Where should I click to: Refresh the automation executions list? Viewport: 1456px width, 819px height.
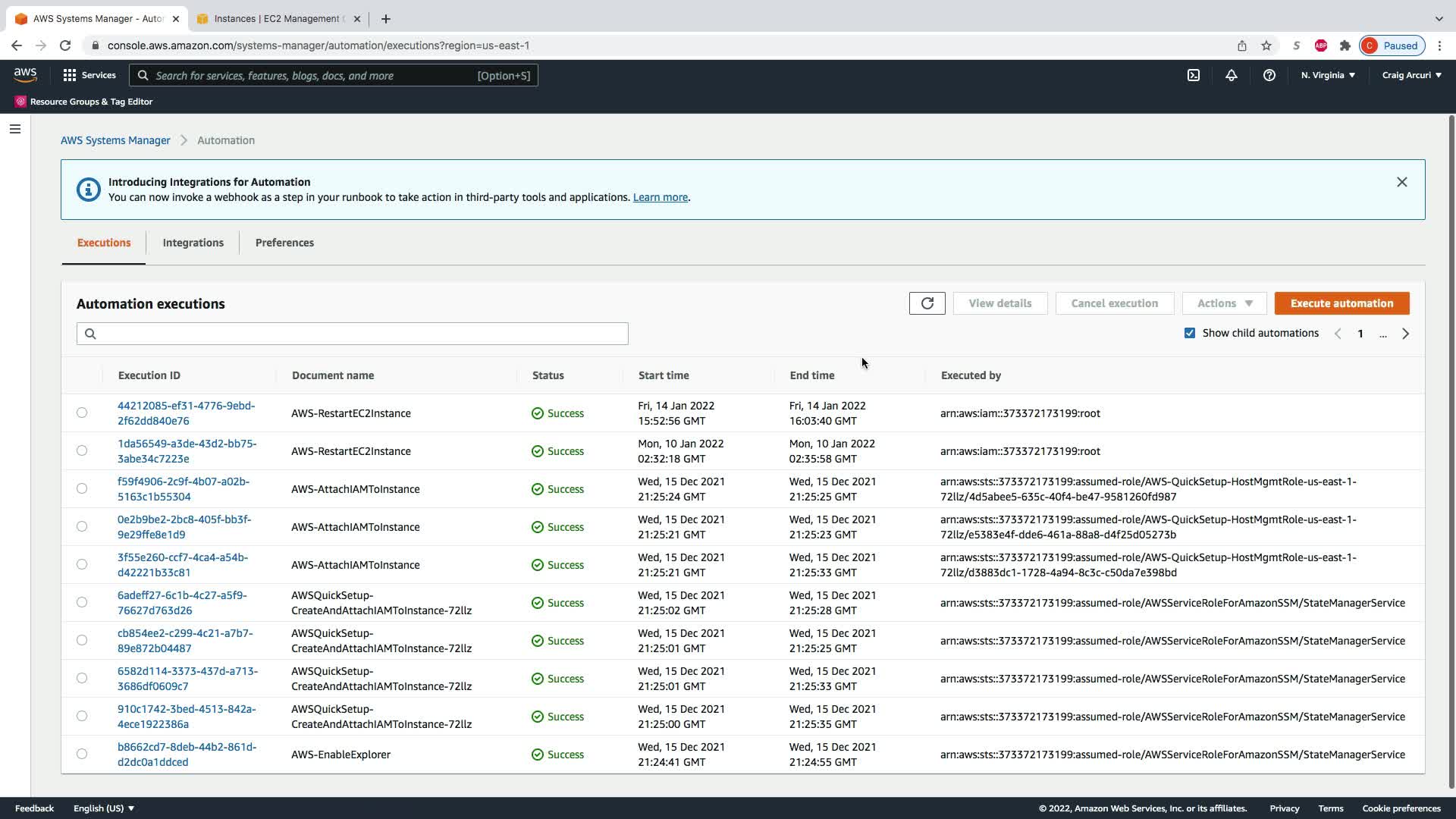pos(927,303)
